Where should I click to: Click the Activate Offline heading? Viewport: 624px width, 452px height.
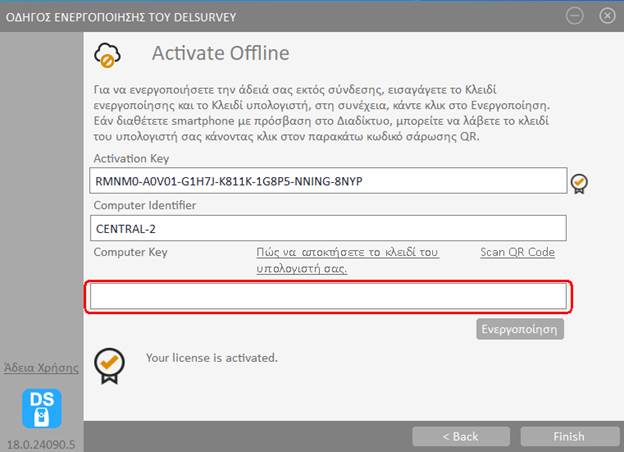point(220,53)
